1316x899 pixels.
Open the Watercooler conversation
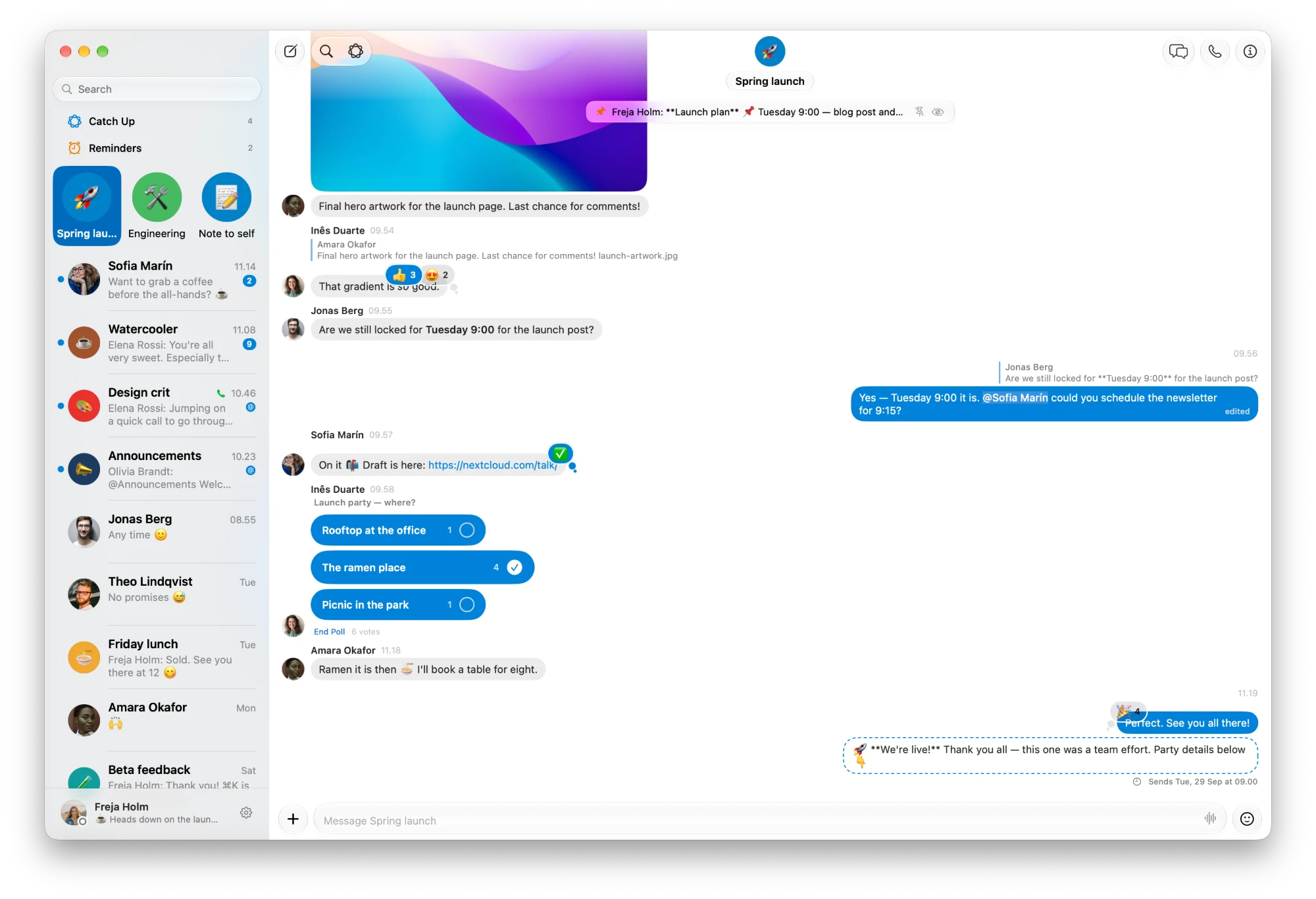point(157,343)
